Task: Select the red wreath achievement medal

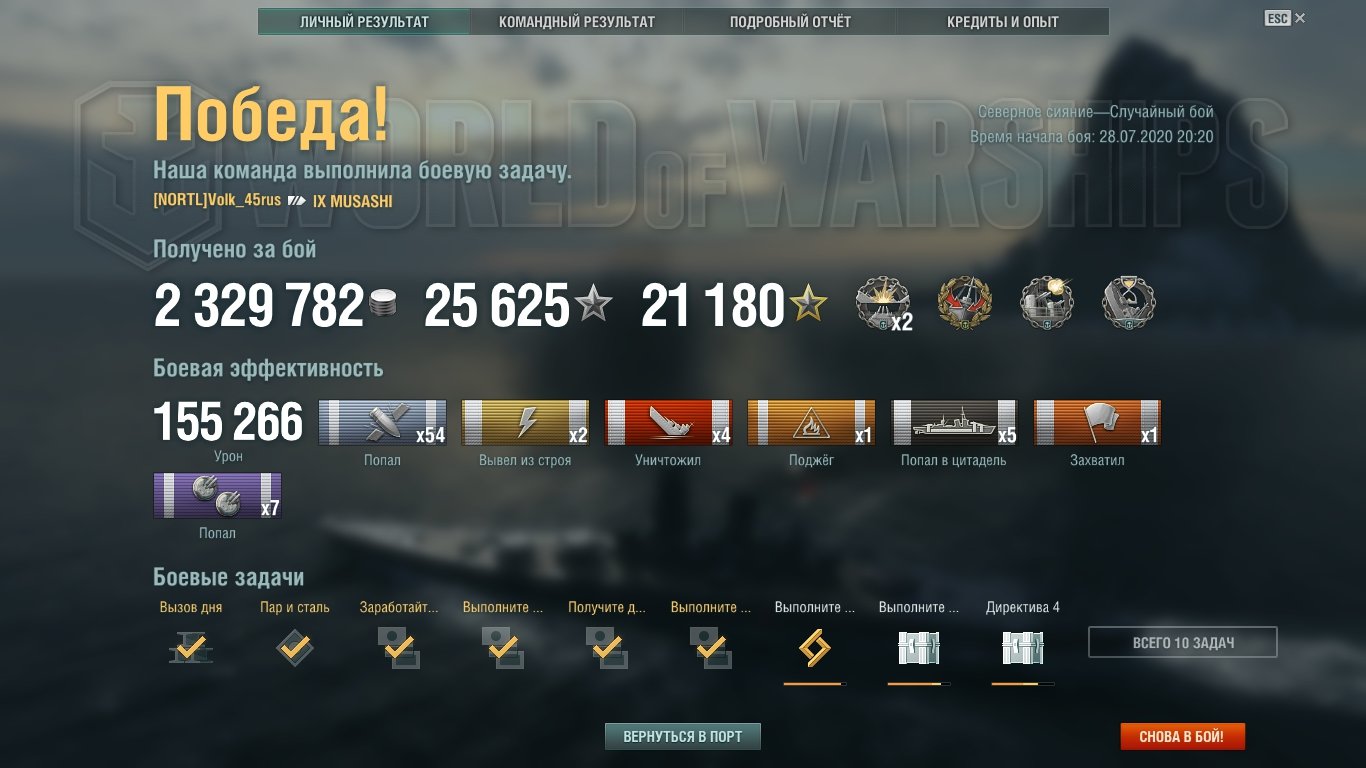Action: tap(965, 304)
